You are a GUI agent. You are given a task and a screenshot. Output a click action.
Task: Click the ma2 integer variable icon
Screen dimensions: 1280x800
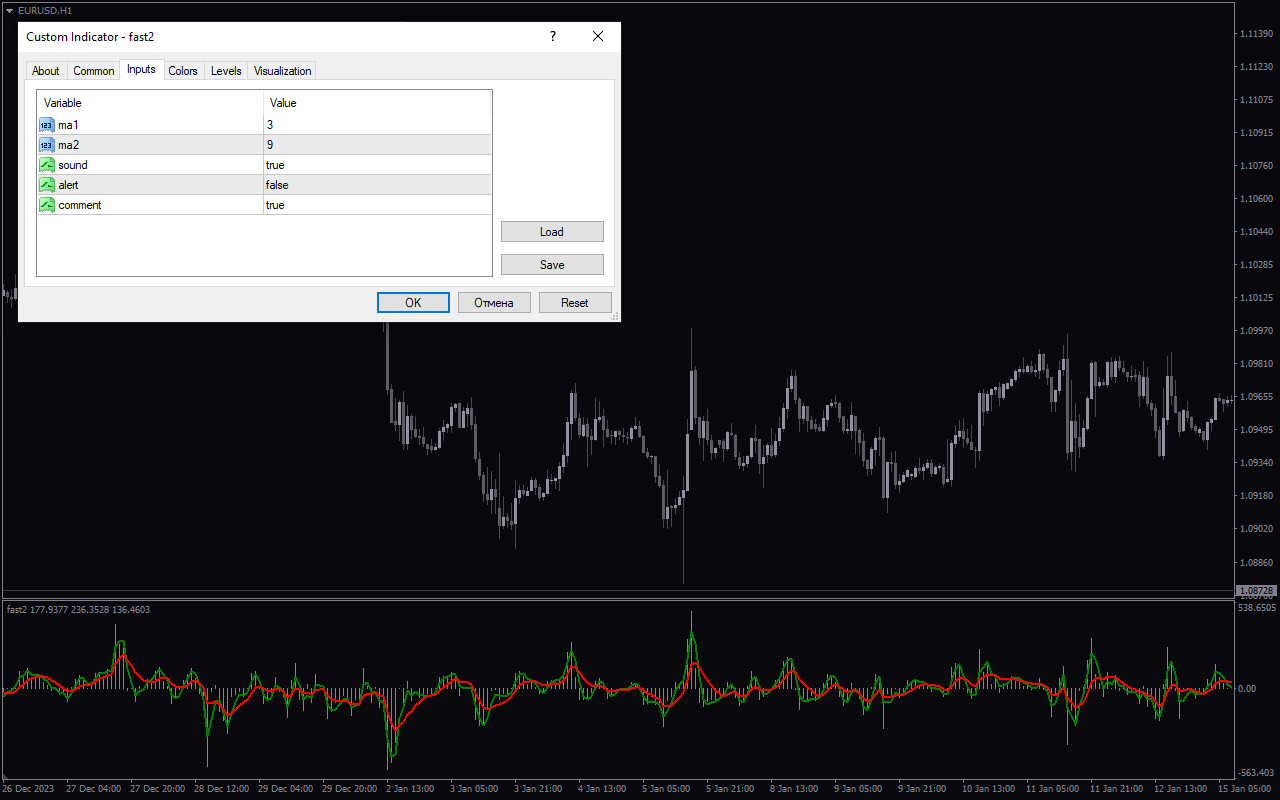(47, 145)
